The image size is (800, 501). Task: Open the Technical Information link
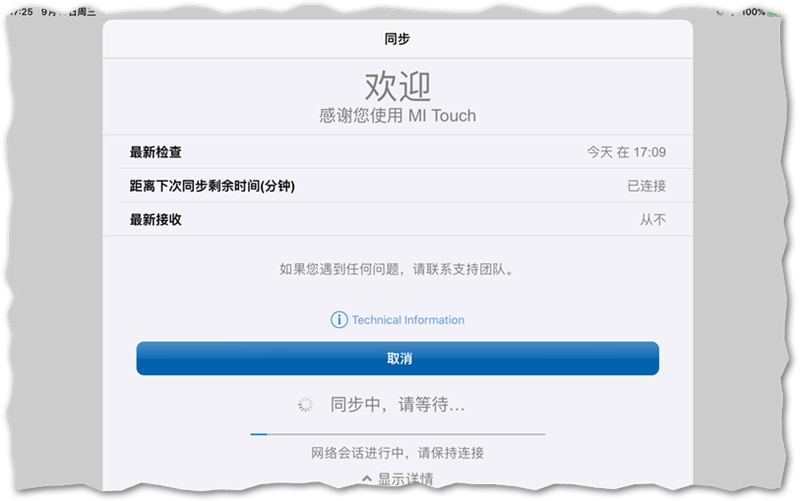pyautogui.click(x=408, y=320)
